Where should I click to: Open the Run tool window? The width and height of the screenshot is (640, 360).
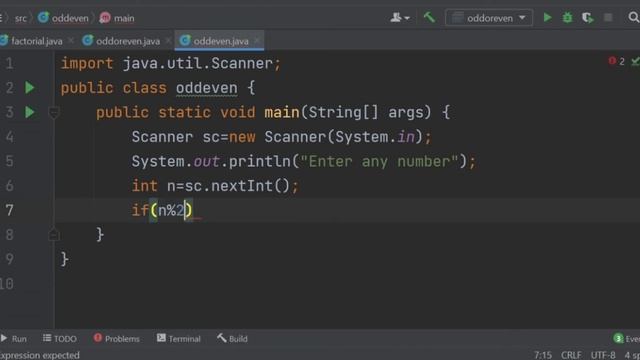[14, 339]
